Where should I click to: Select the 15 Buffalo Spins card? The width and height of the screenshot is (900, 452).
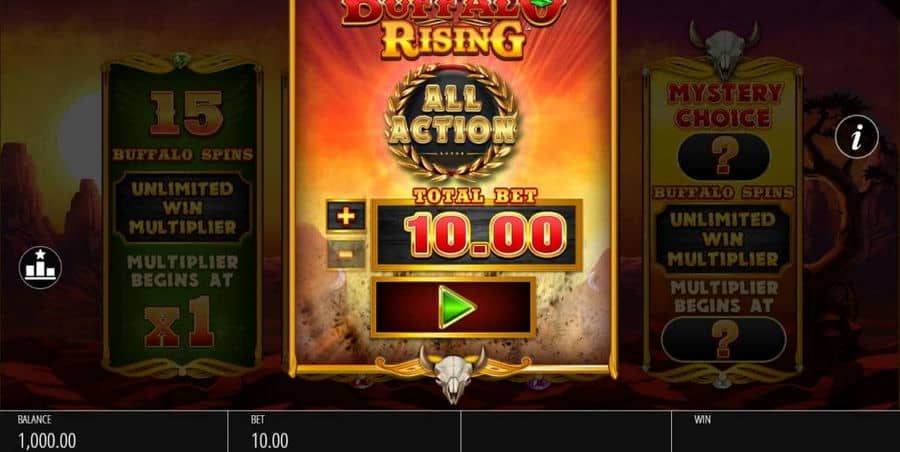[182, 214]
